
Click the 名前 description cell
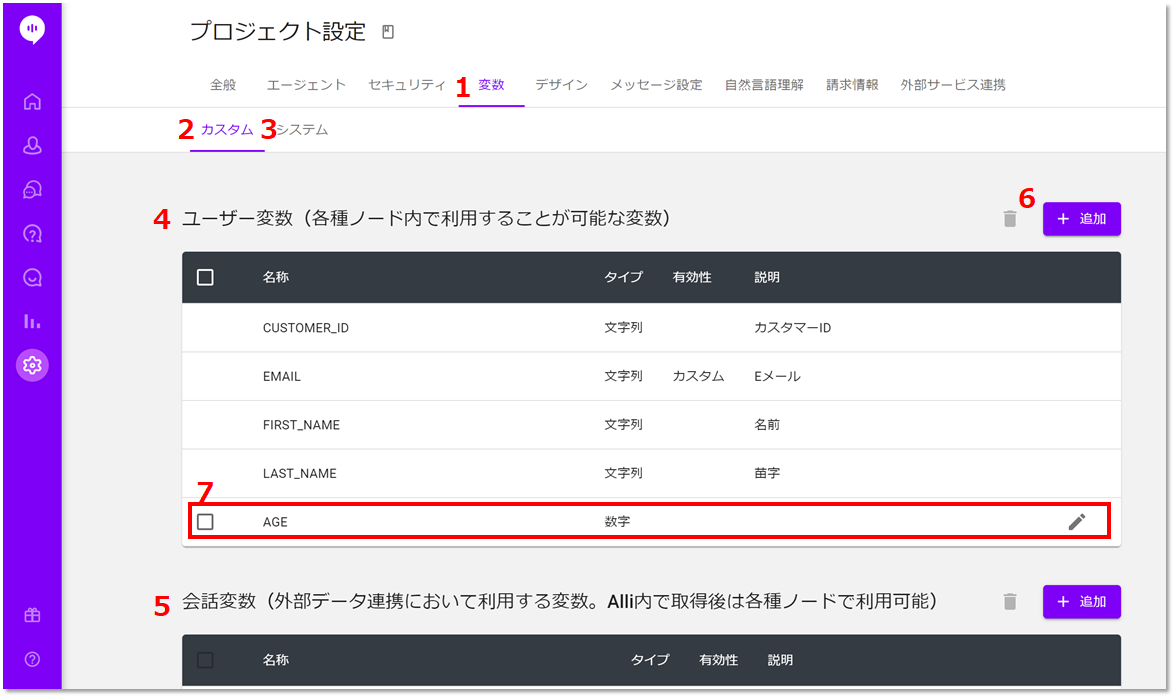click(x=767, y=425)
